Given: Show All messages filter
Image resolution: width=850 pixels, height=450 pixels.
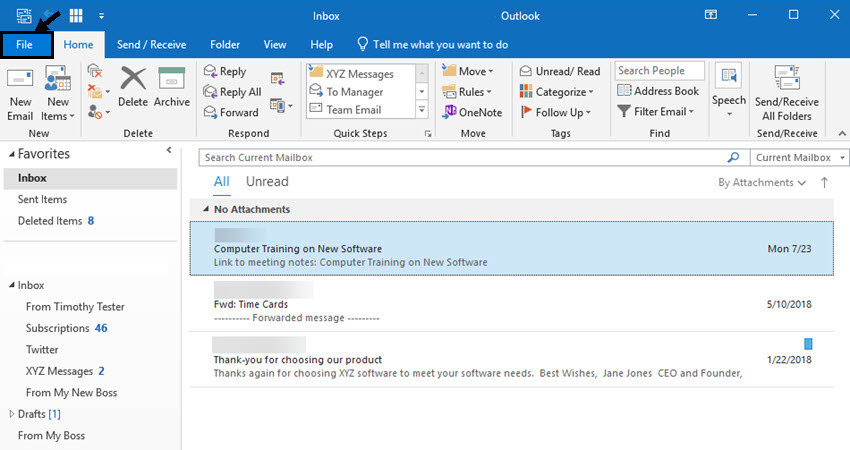Looking at the screenshot, I should [221, 182].
